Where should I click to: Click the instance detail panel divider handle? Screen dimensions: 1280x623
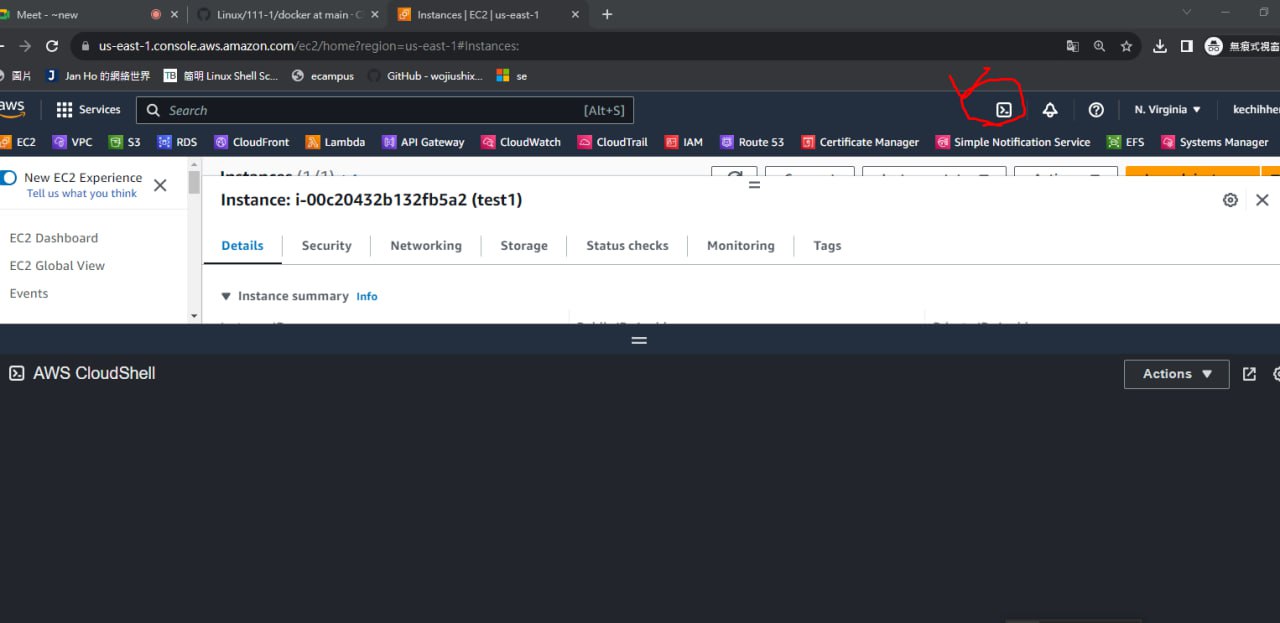click(754, 185)
